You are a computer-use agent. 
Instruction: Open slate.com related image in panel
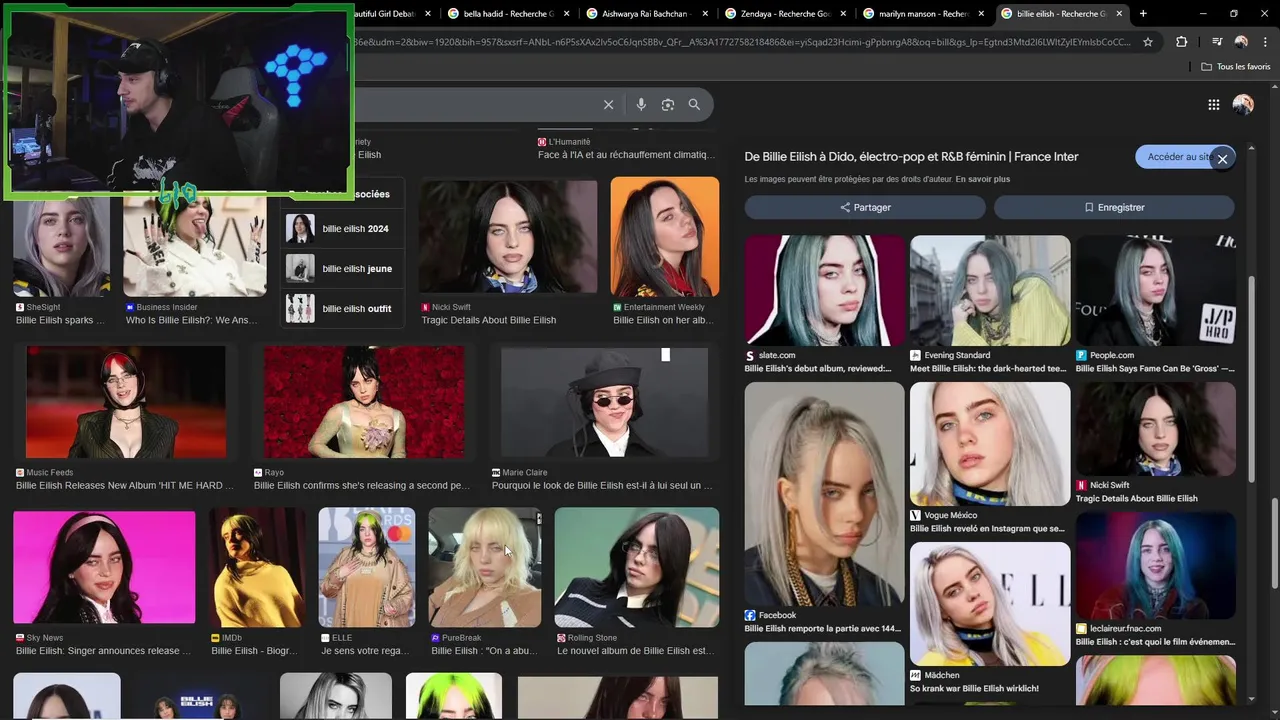click(825, 291)
